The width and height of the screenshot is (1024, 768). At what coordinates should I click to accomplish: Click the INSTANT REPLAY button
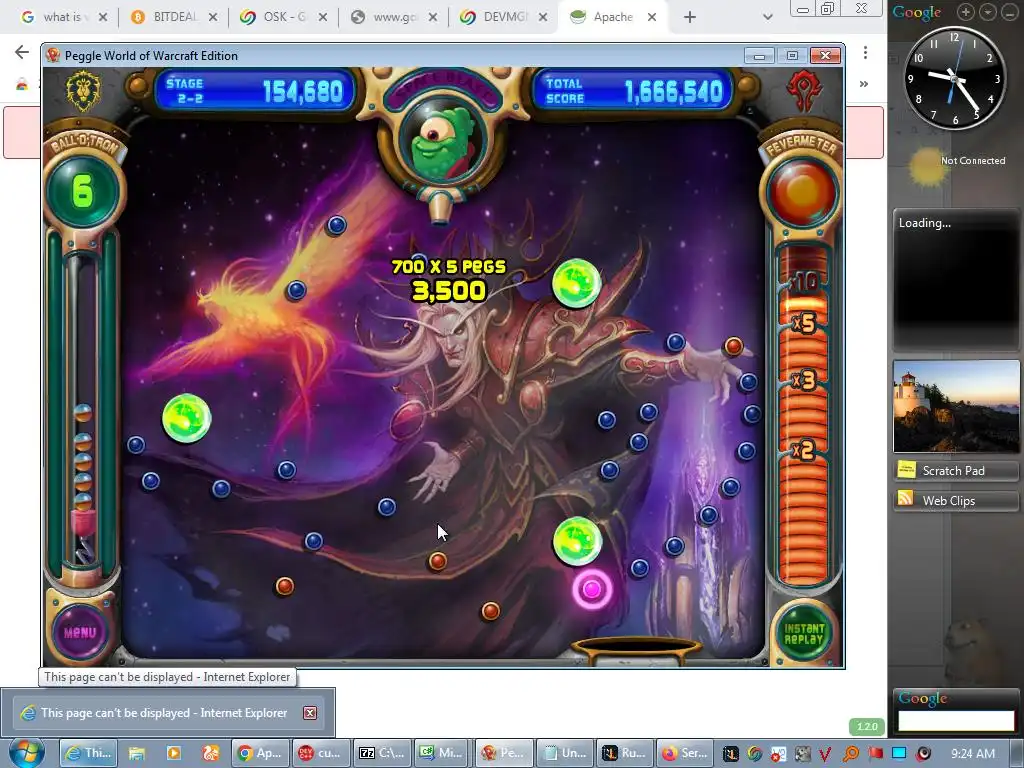[803, 633]
